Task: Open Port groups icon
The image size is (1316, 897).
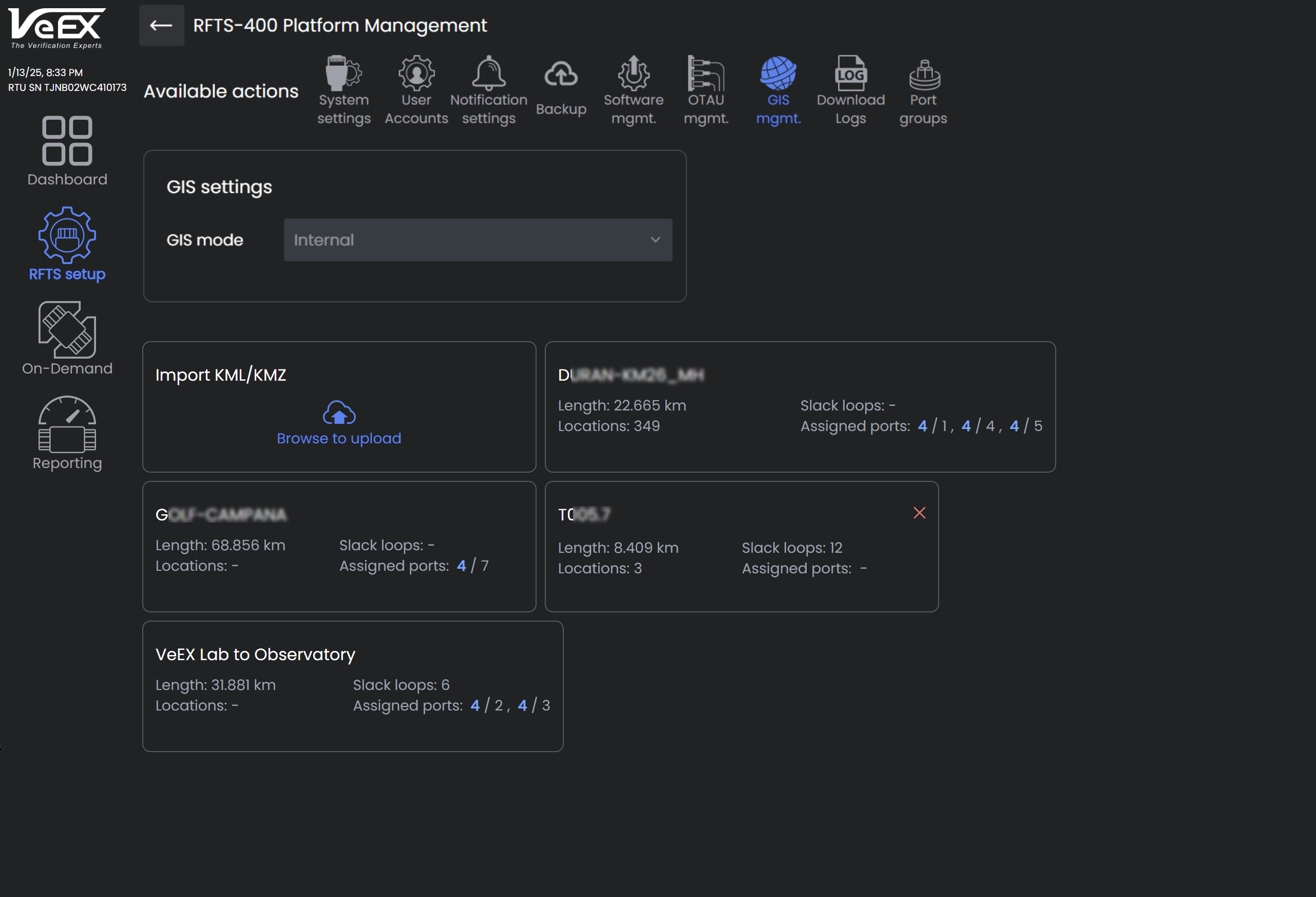Action: (924, 75)
